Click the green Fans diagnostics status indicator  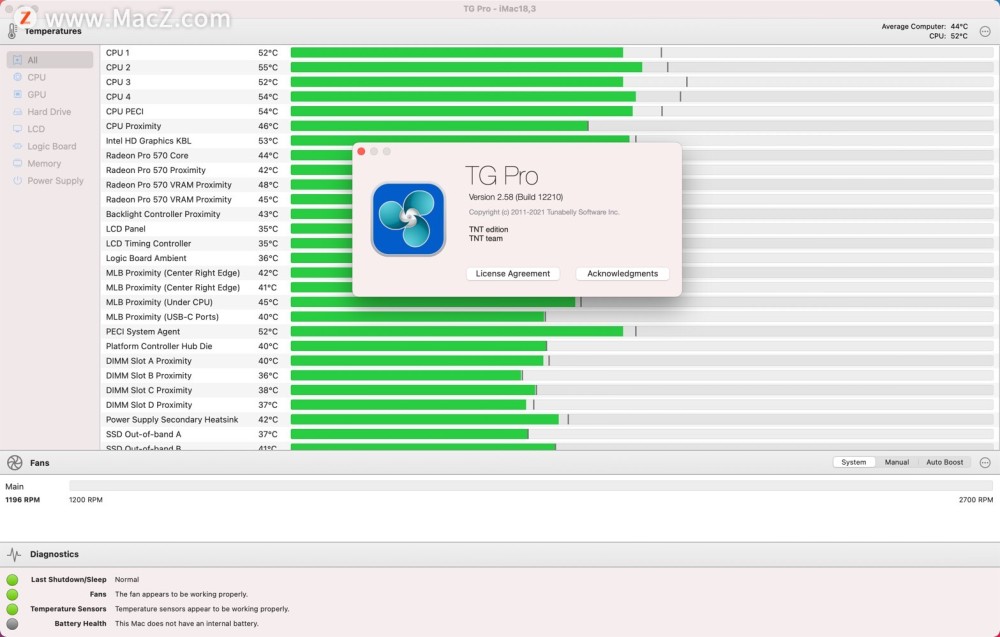click(12, 594)
